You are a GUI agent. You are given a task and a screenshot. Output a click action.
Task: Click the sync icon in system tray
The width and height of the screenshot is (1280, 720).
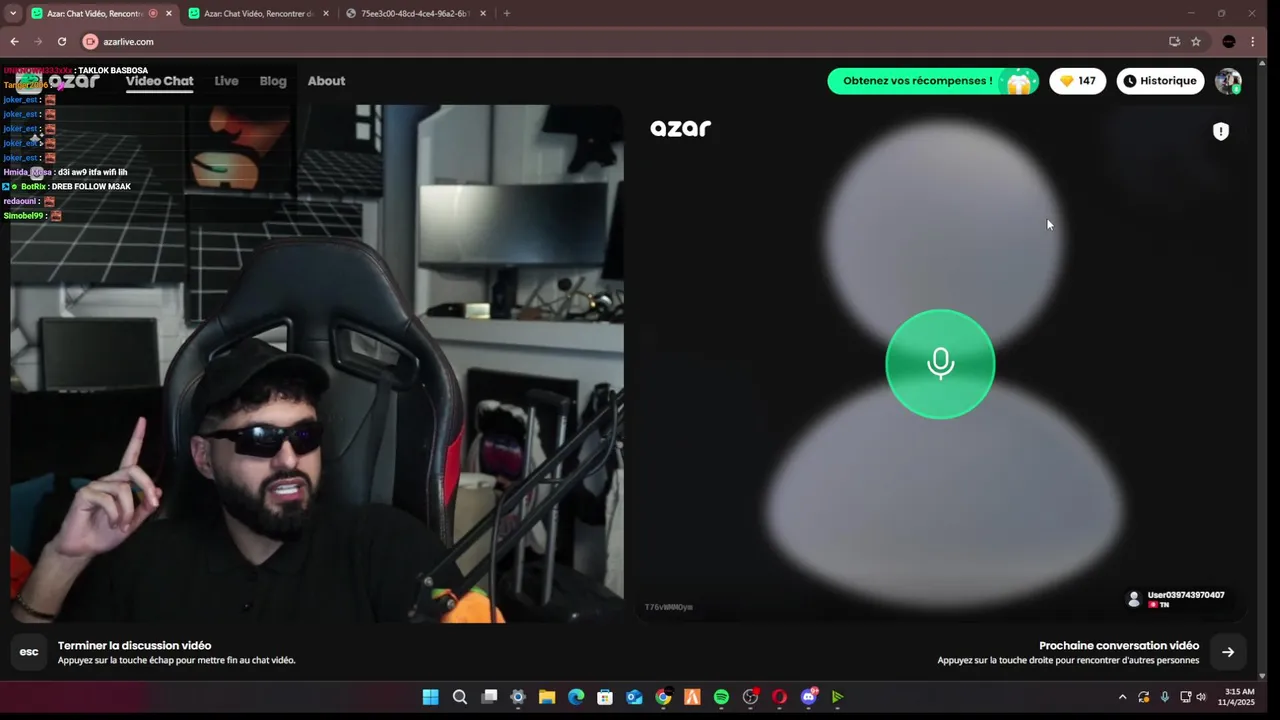1143,697
